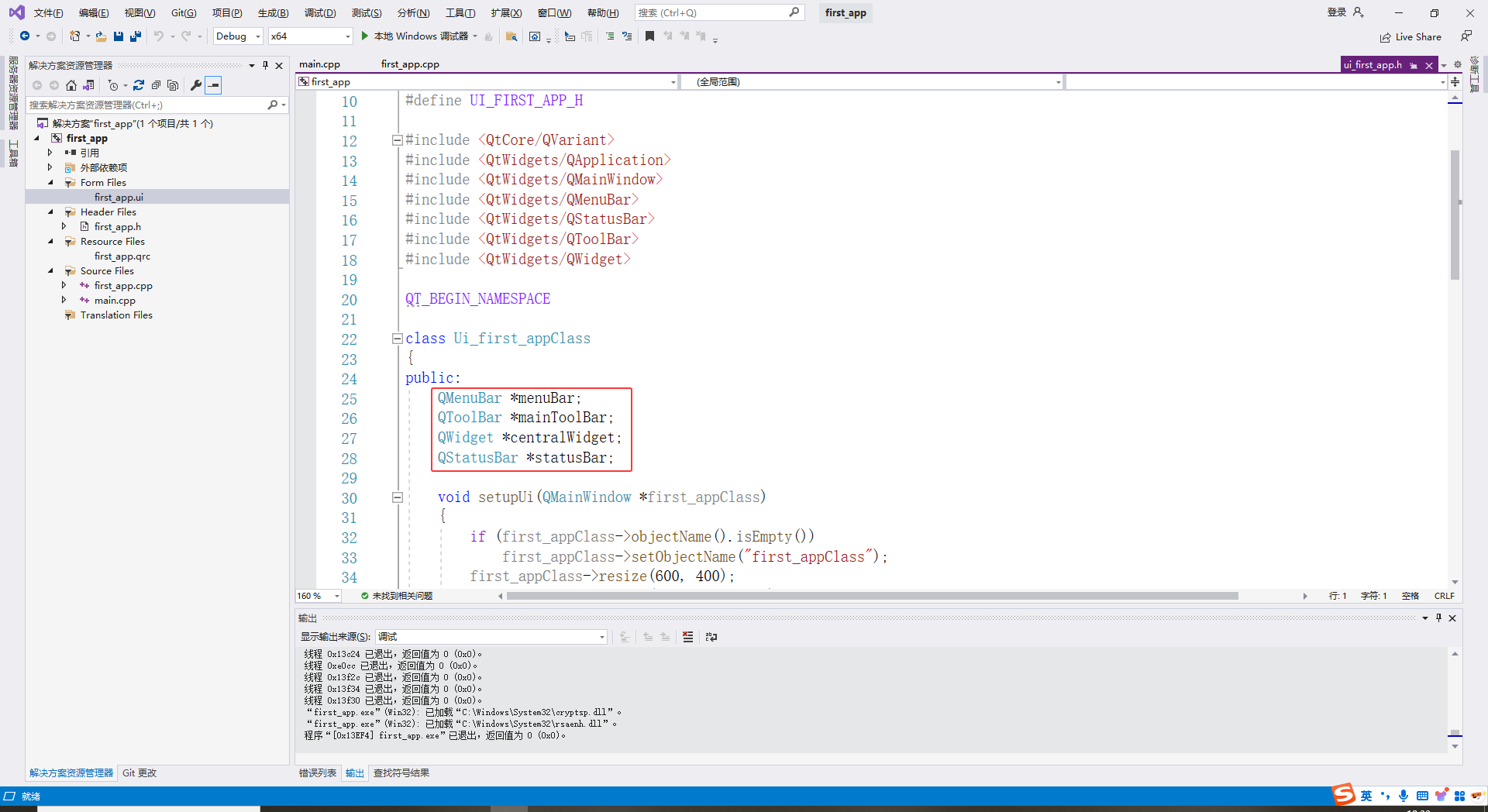Screen dimensions: 1488x812
Task: Click the save file icon
Action: coord(119,36)
